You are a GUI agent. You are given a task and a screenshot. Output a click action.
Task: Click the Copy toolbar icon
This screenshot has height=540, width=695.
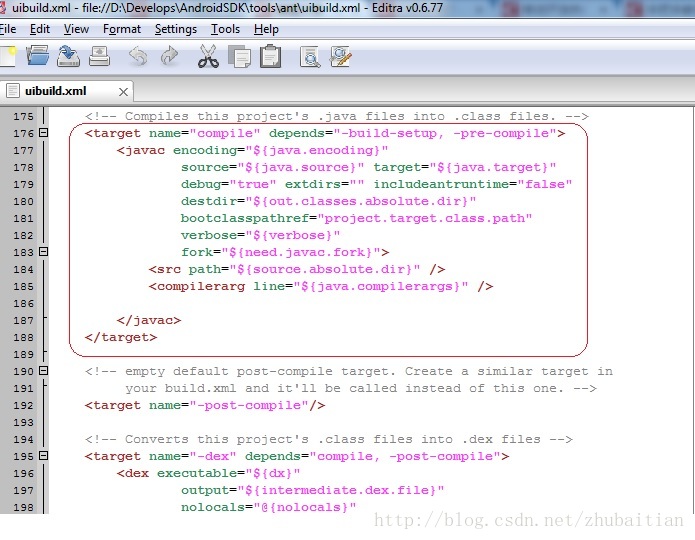point(239,56)
